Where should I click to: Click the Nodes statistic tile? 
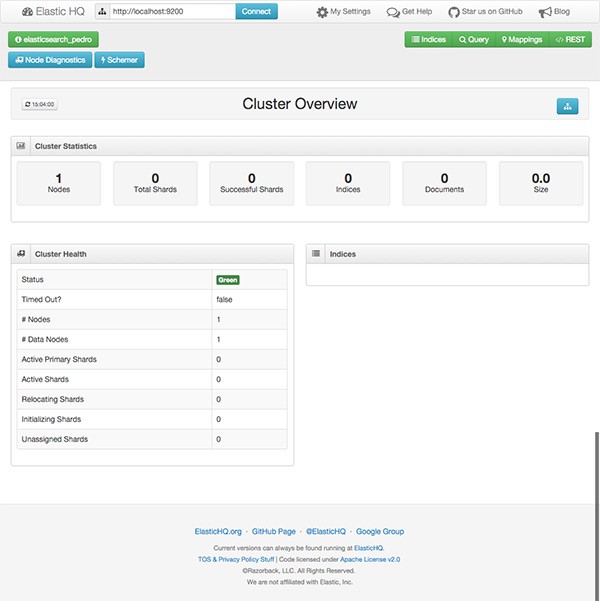(59, 184)
